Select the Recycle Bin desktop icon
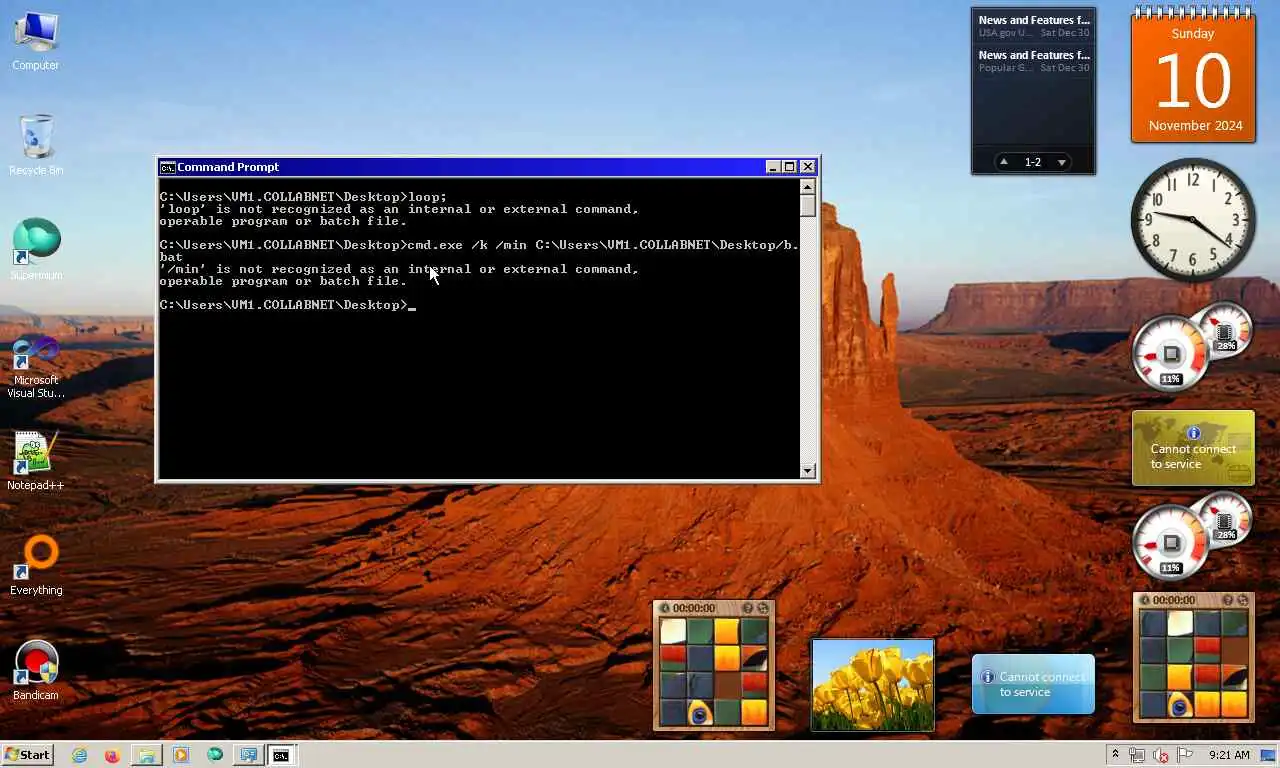 point(36,145)
